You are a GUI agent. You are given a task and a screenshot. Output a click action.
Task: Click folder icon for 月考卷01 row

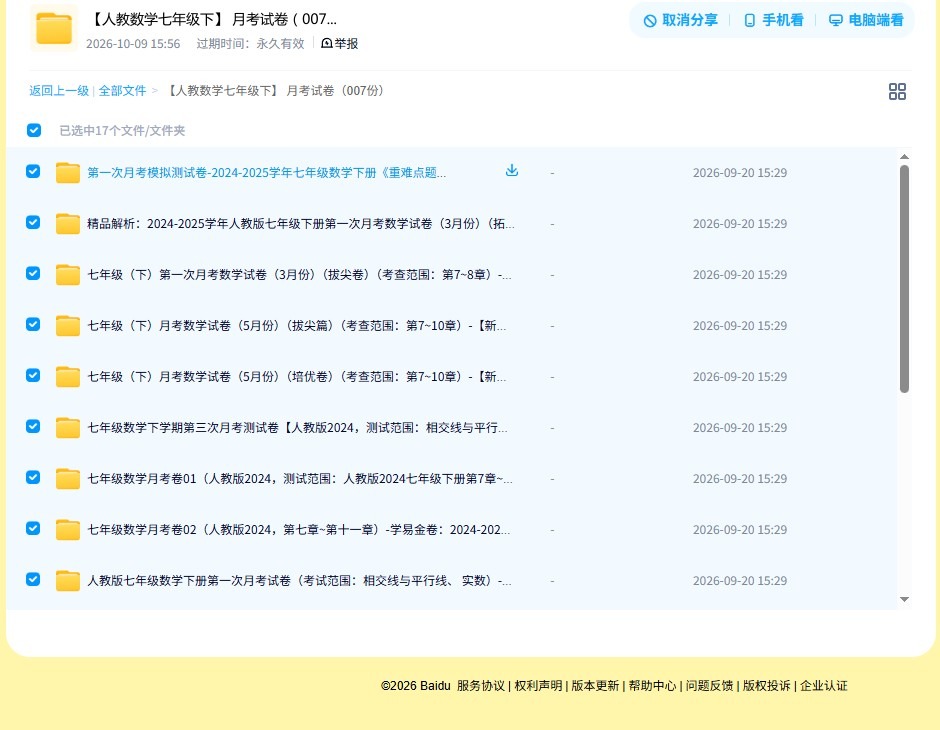68,478
